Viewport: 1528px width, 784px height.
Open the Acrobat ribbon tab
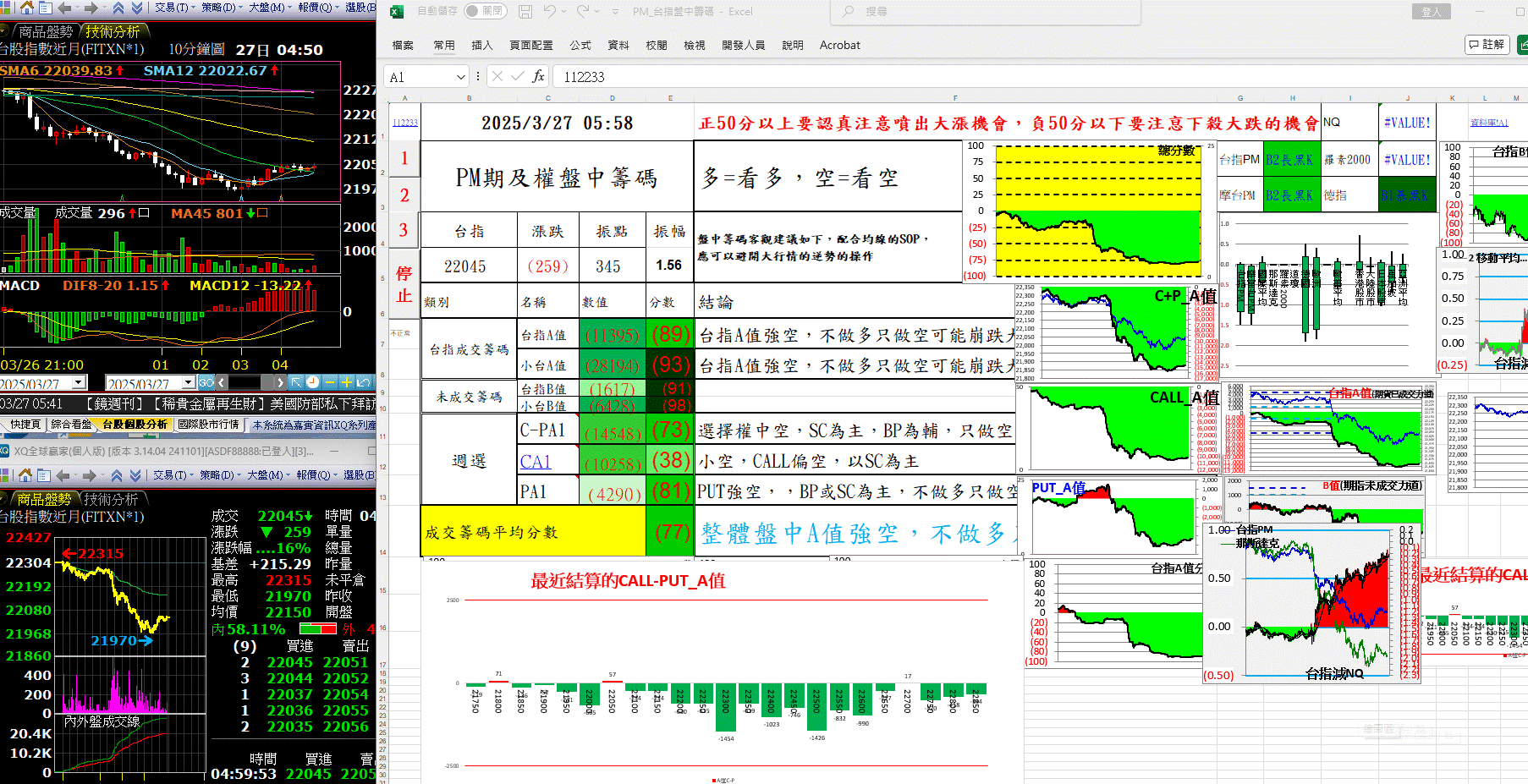[x=839, y=45]
